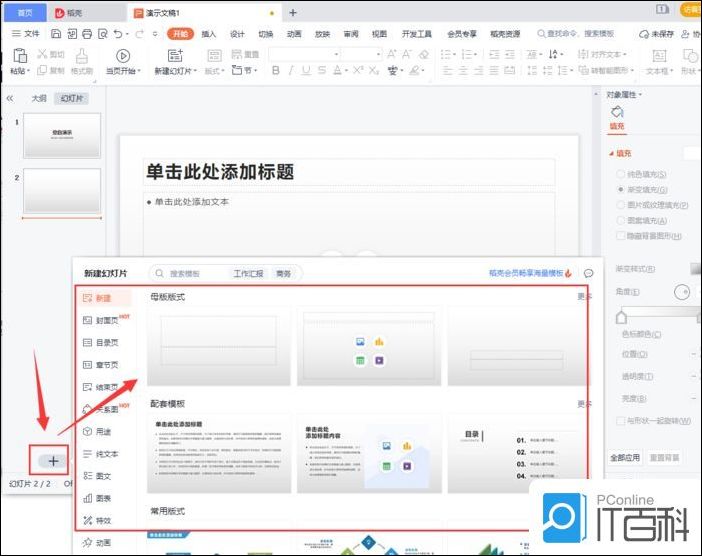Apply Superscript formatting
702x556 pixels.
[358, 70]
